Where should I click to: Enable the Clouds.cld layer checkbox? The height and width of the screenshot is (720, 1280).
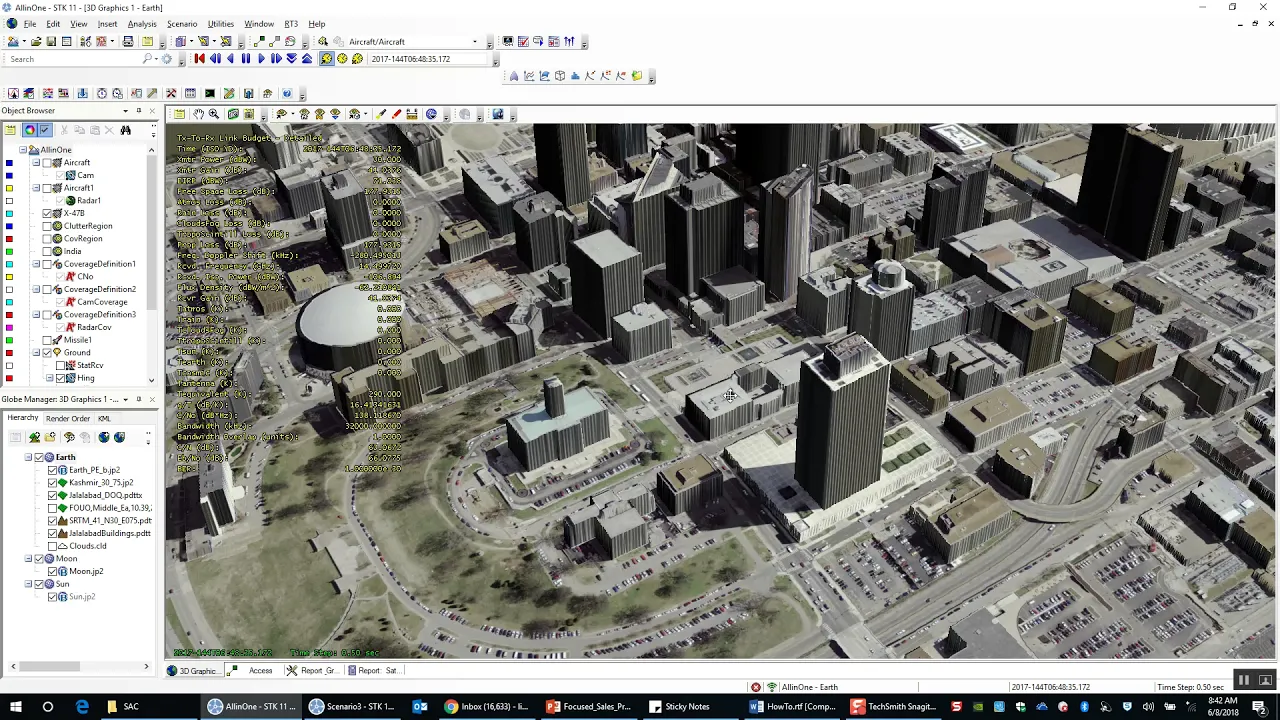(x=53, y=546)
